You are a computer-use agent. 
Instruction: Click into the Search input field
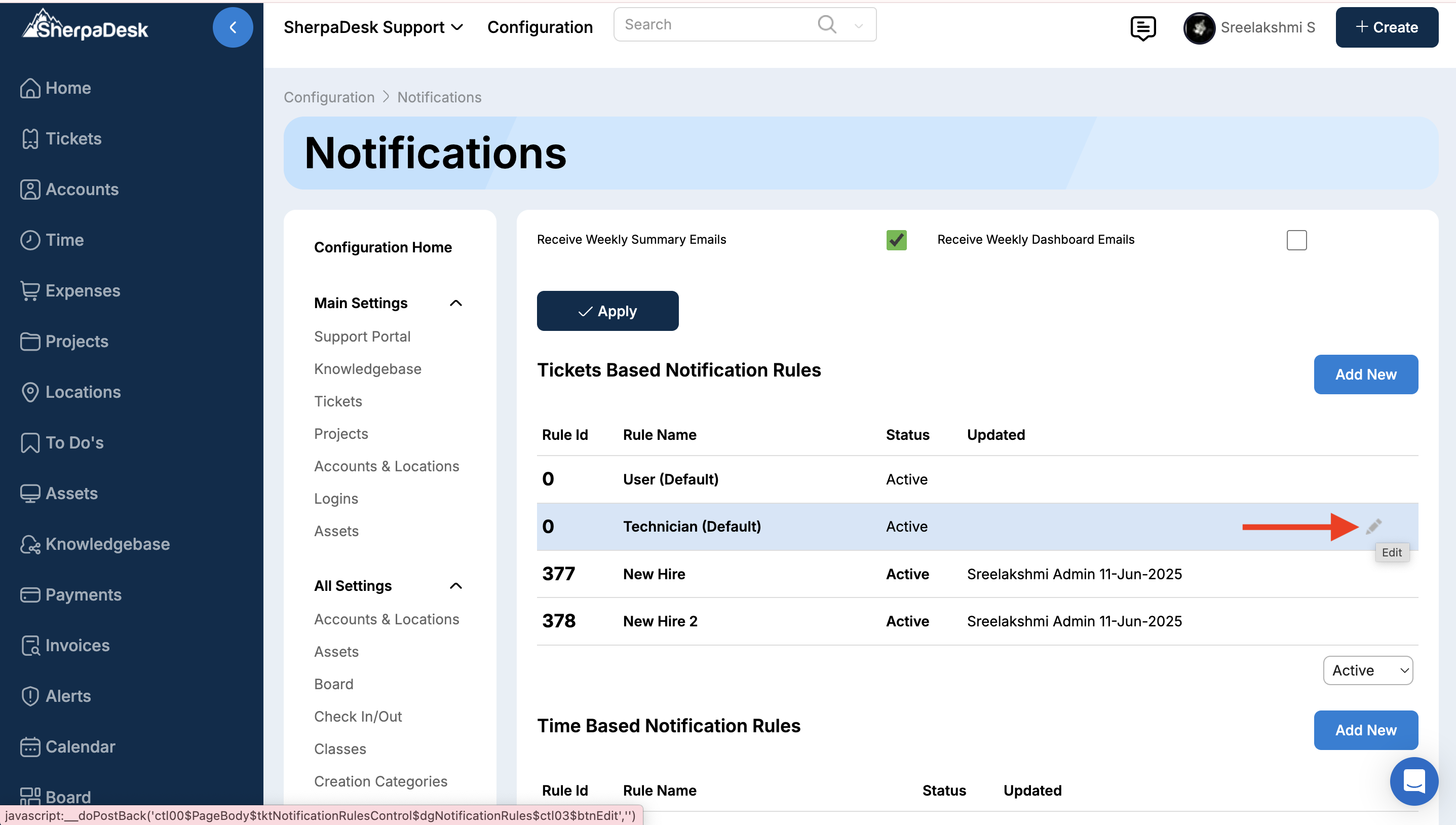coord(713,24)
